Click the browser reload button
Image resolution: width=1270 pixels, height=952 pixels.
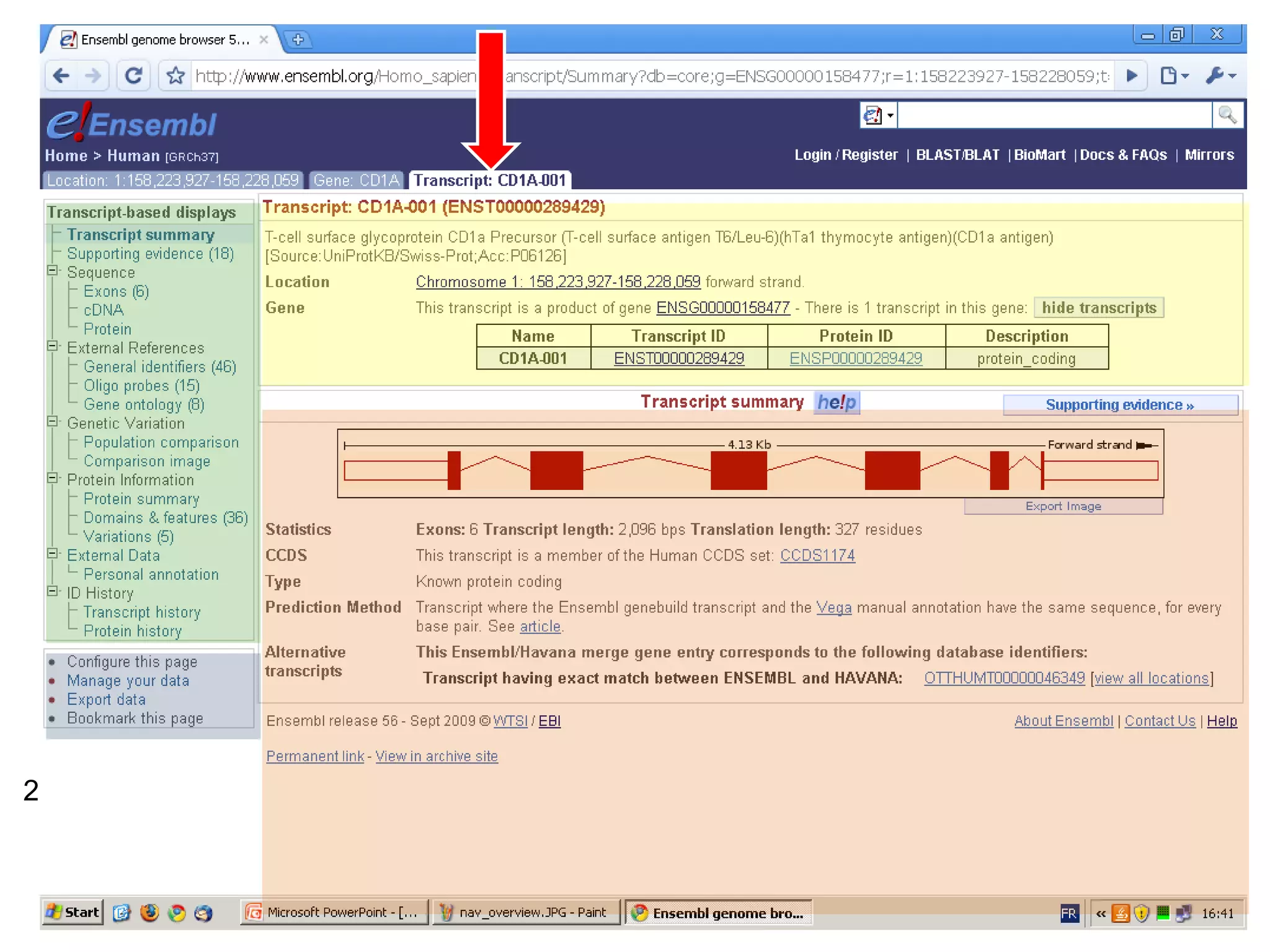[133, 76]
